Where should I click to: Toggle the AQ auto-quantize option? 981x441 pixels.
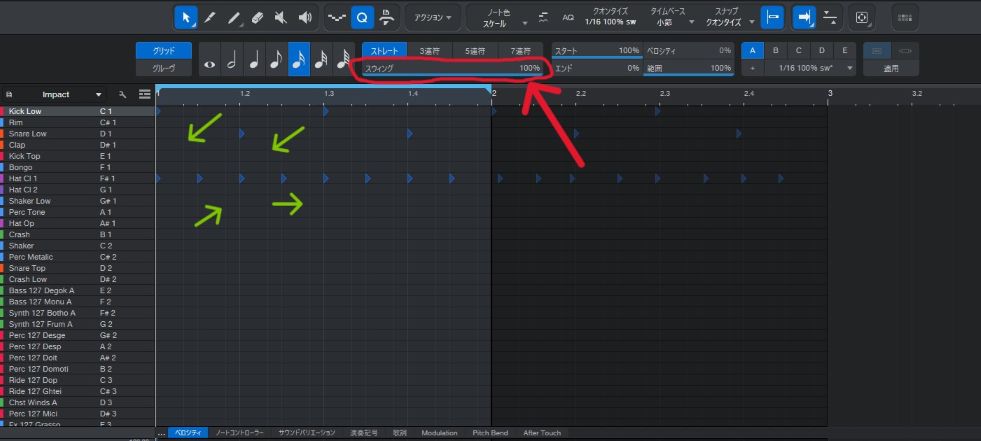pos(568,17)
